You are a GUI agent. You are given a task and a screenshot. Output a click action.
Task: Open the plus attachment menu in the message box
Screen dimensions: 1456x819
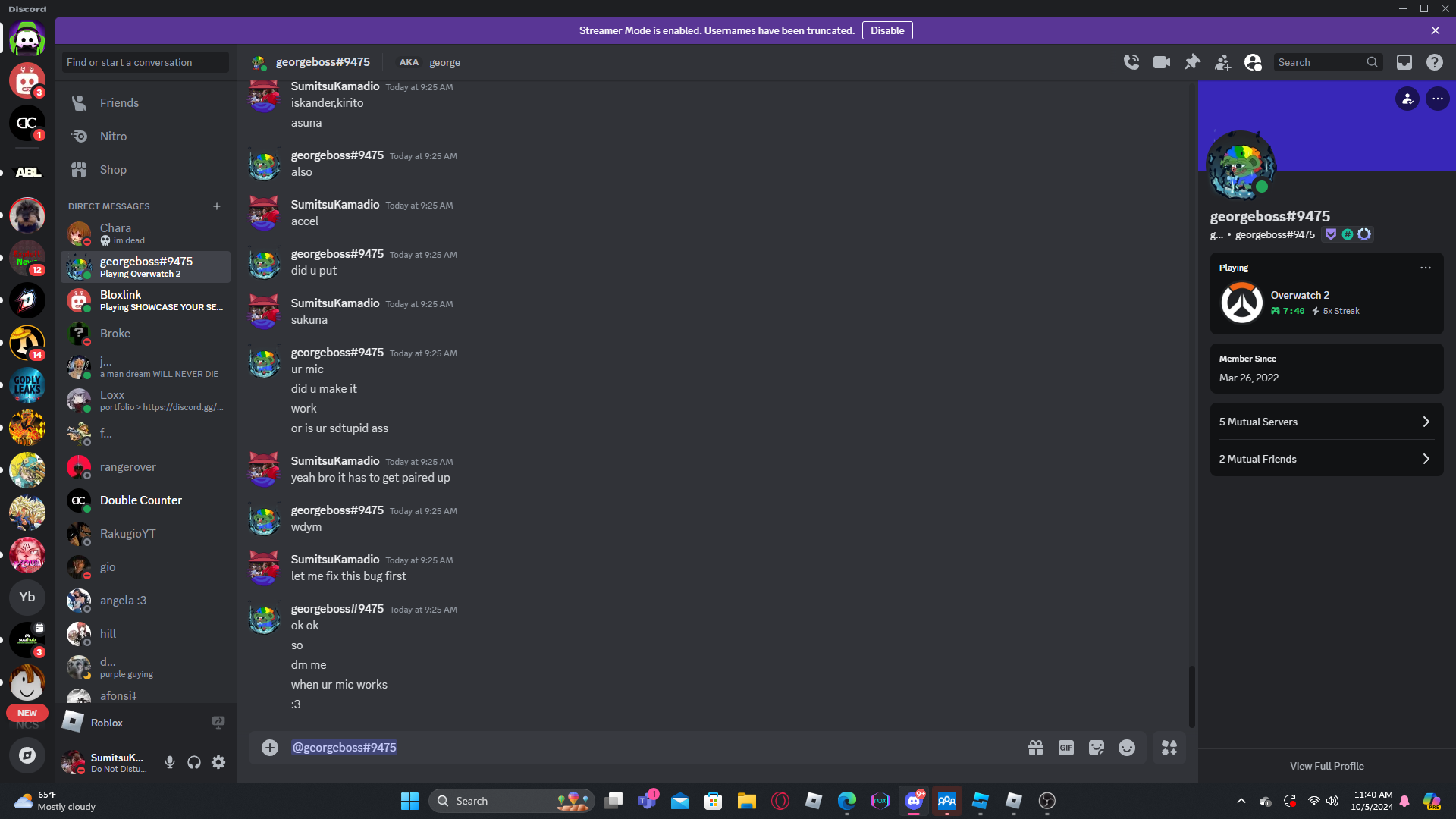coord(270,748)
